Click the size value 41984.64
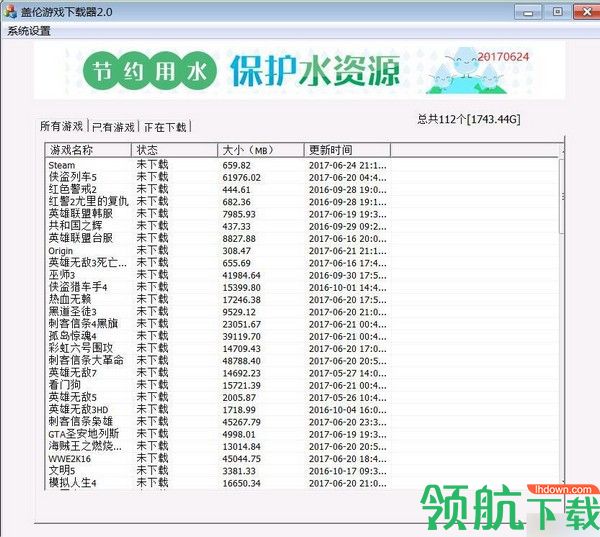600x537 pixels. pos(241,276)
